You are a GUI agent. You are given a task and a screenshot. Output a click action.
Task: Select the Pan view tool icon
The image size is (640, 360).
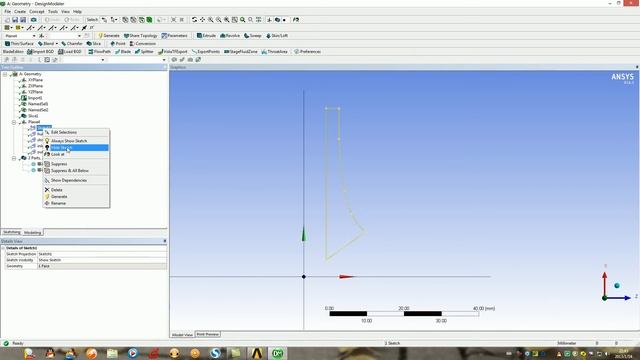point(202,20)
